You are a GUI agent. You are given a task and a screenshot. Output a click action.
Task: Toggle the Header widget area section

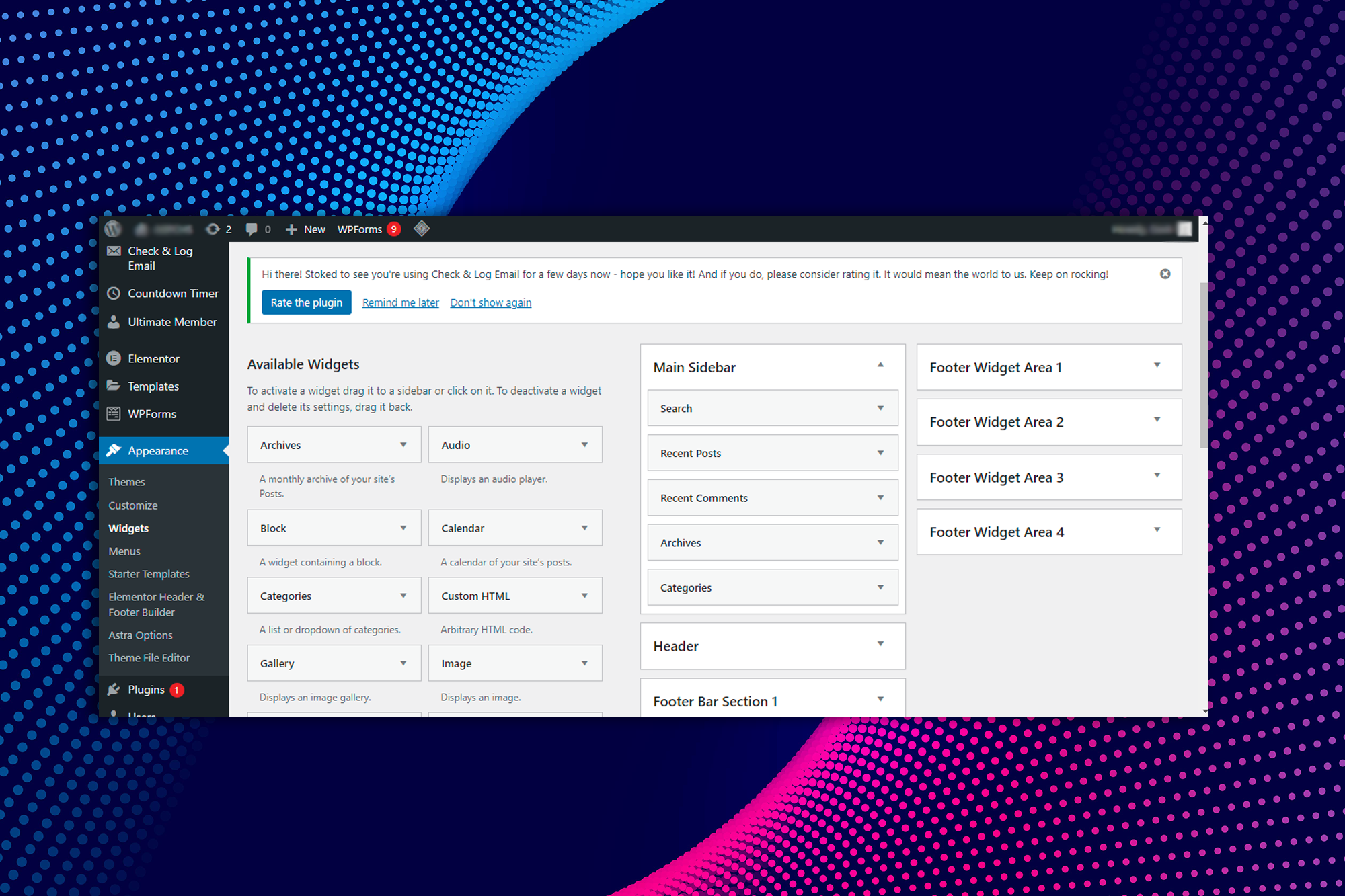[x=880, y=644]
